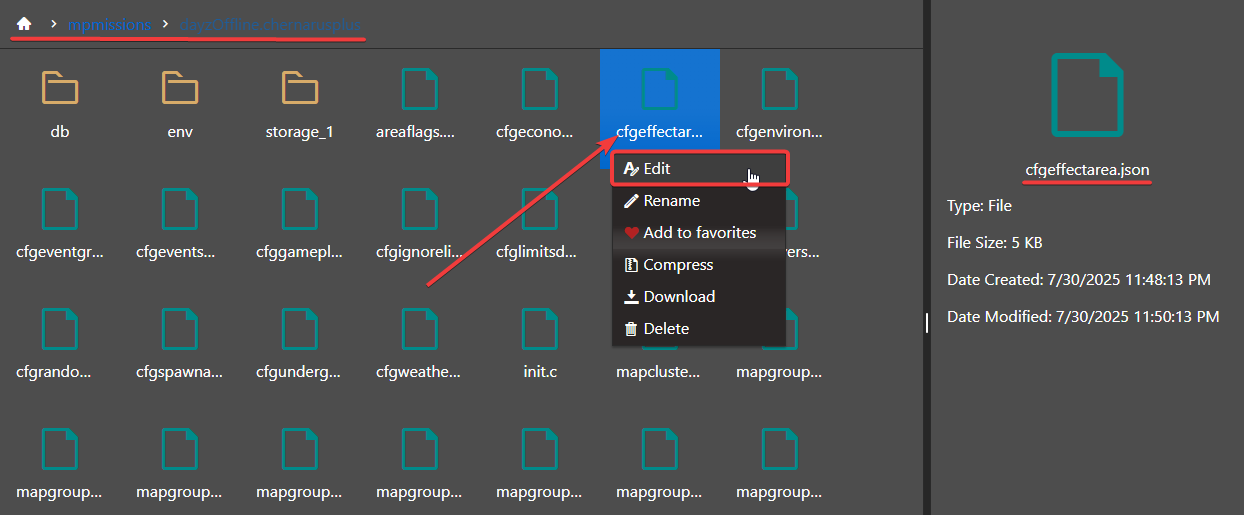Select the cfgunderg... file
The width and height of the screenshot is (1244, 515).
pos(300,345)
